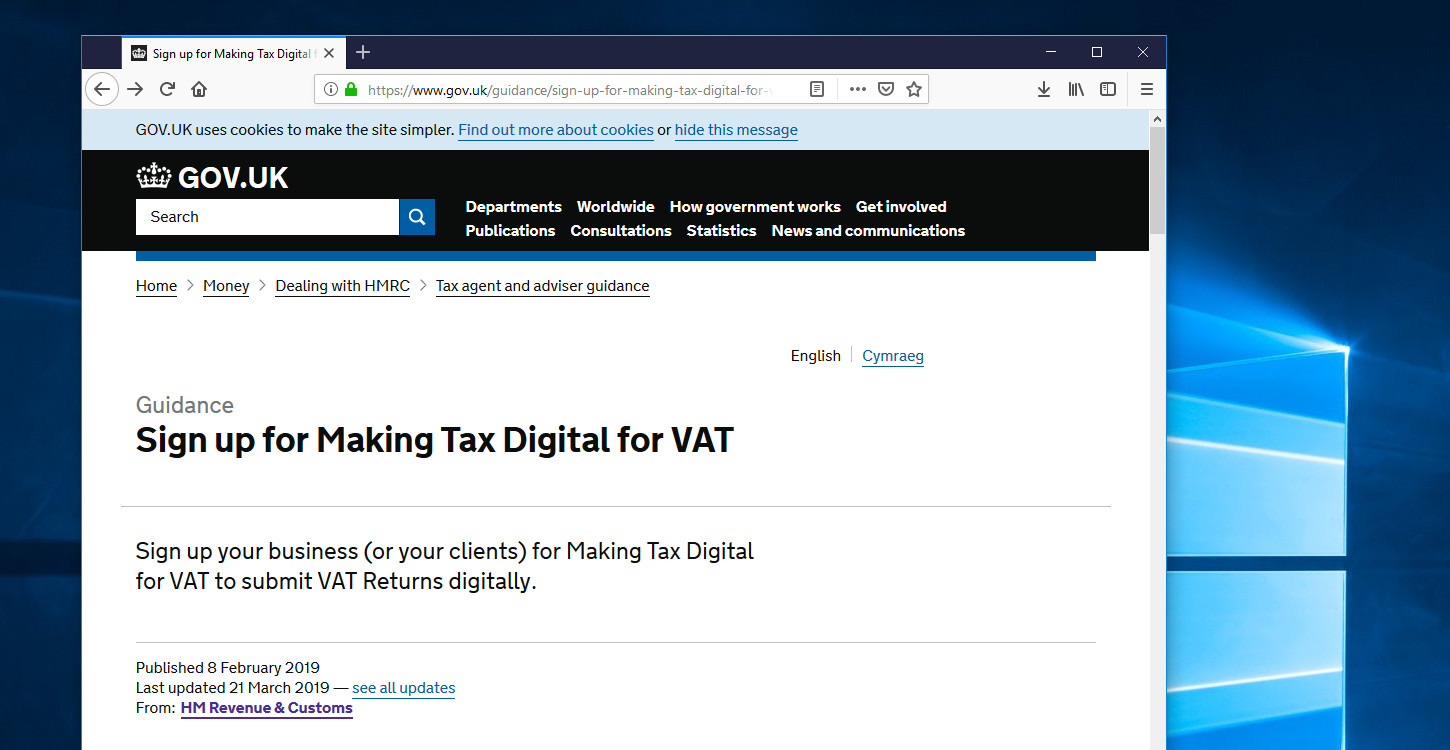The image size is (1450, 750).
Task: Click the blue GOV.UK search magnifier button
Action: 417,217
